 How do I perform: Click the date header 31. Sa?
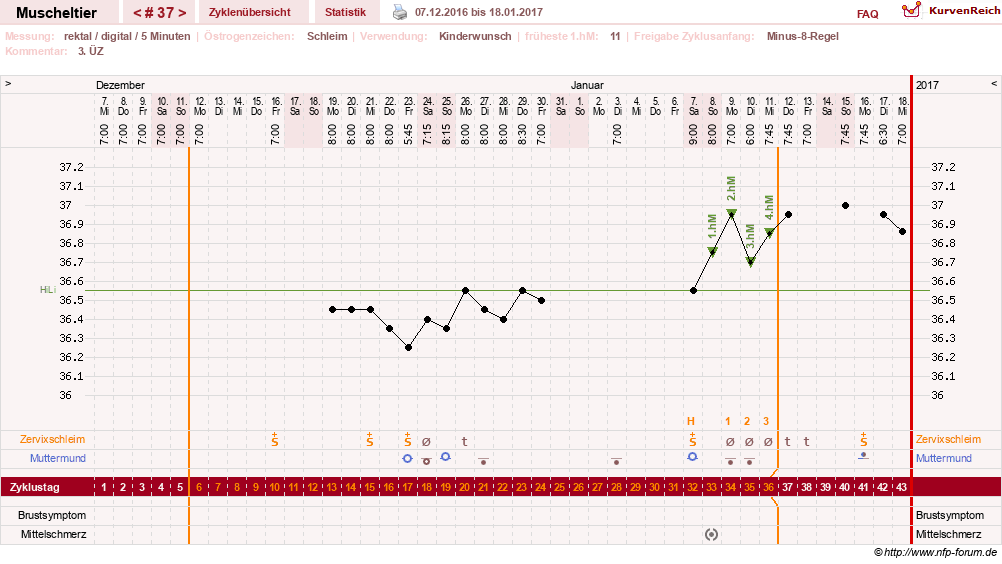560,106
